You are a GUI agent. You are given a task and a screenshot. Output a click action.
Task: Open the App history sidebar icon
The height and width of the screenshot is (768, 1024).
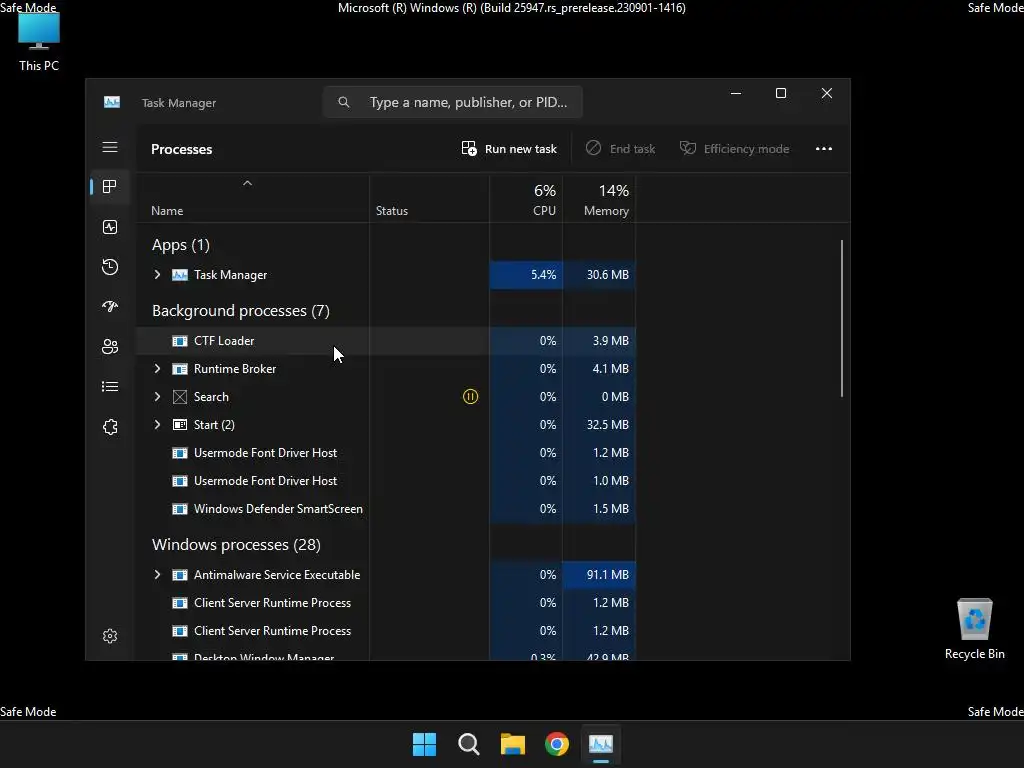point(110,266)
